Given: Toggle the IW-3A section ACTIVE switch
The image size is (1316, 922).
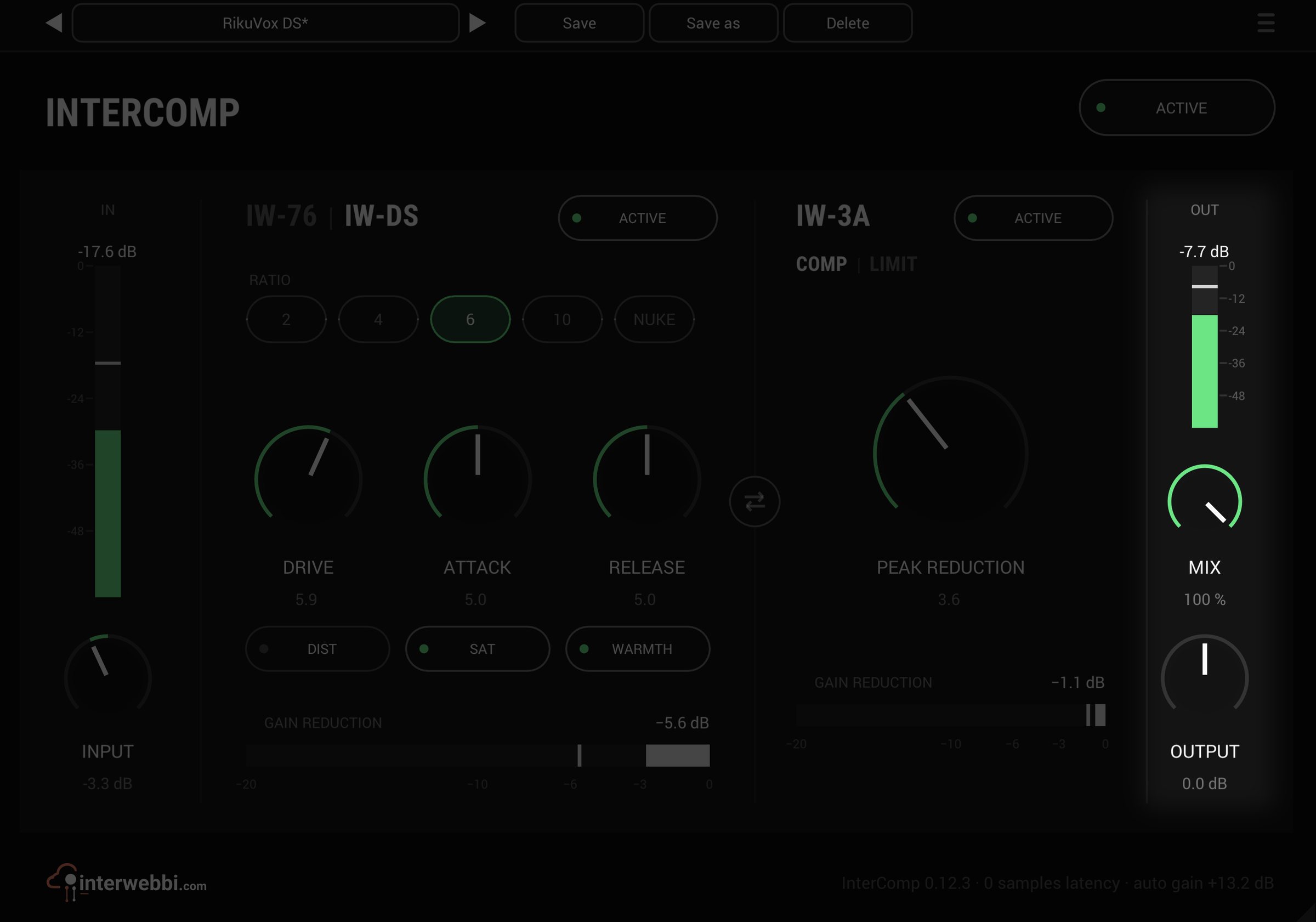Looking at the screenshot, I should click(x=1033, y=218).
